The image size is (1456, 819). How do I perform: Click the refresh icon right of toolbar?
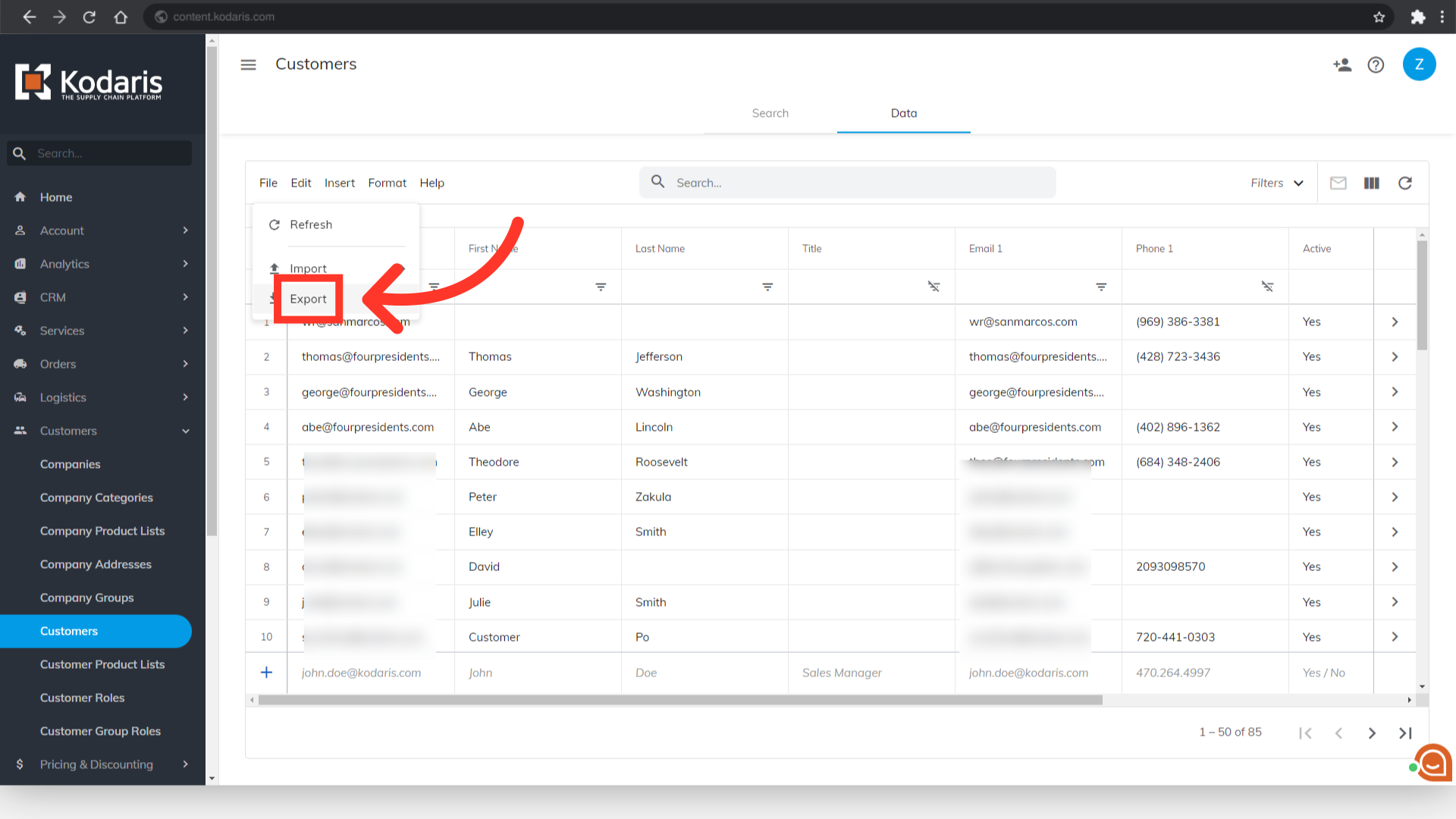point(1404,183)
